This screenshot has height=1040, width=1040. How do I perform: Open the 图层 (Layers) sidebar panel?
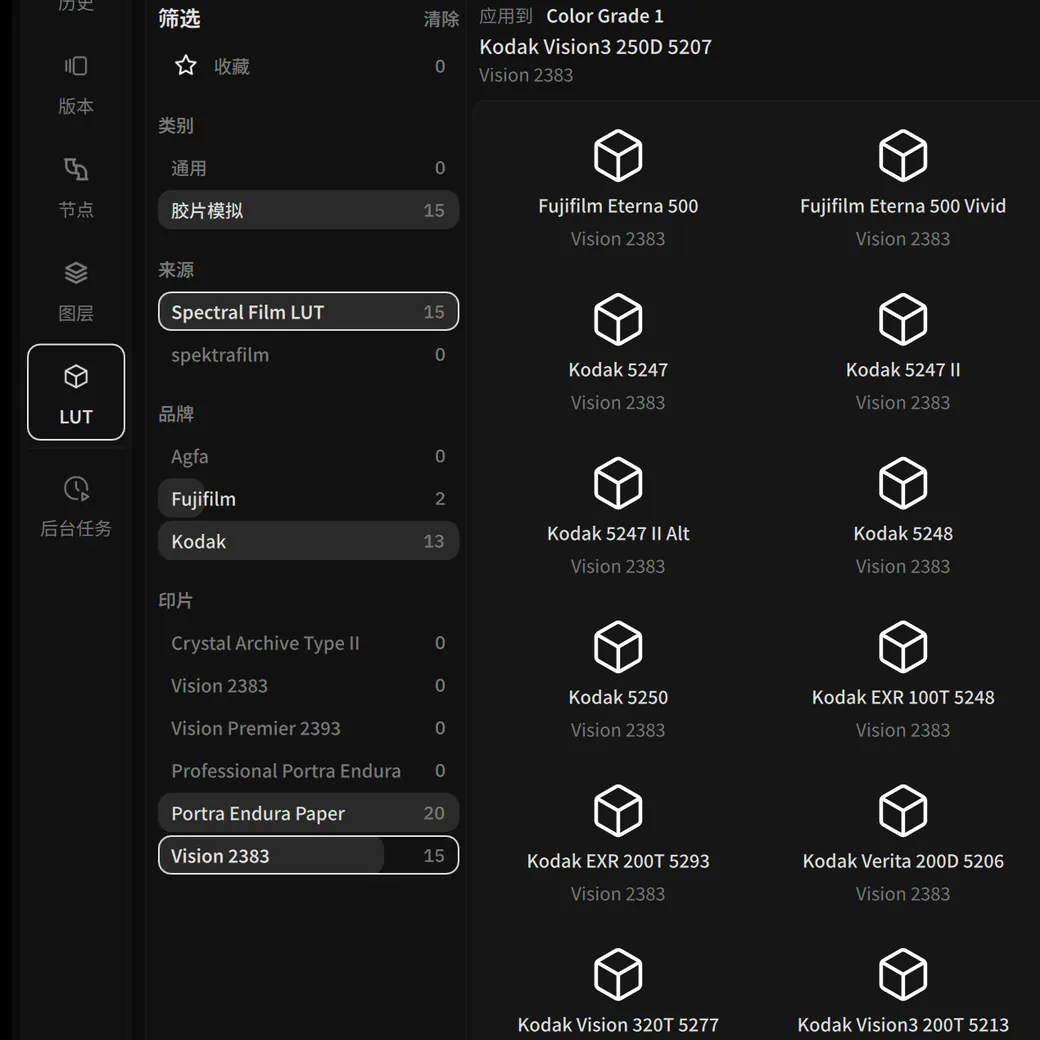tap(76, 292)
